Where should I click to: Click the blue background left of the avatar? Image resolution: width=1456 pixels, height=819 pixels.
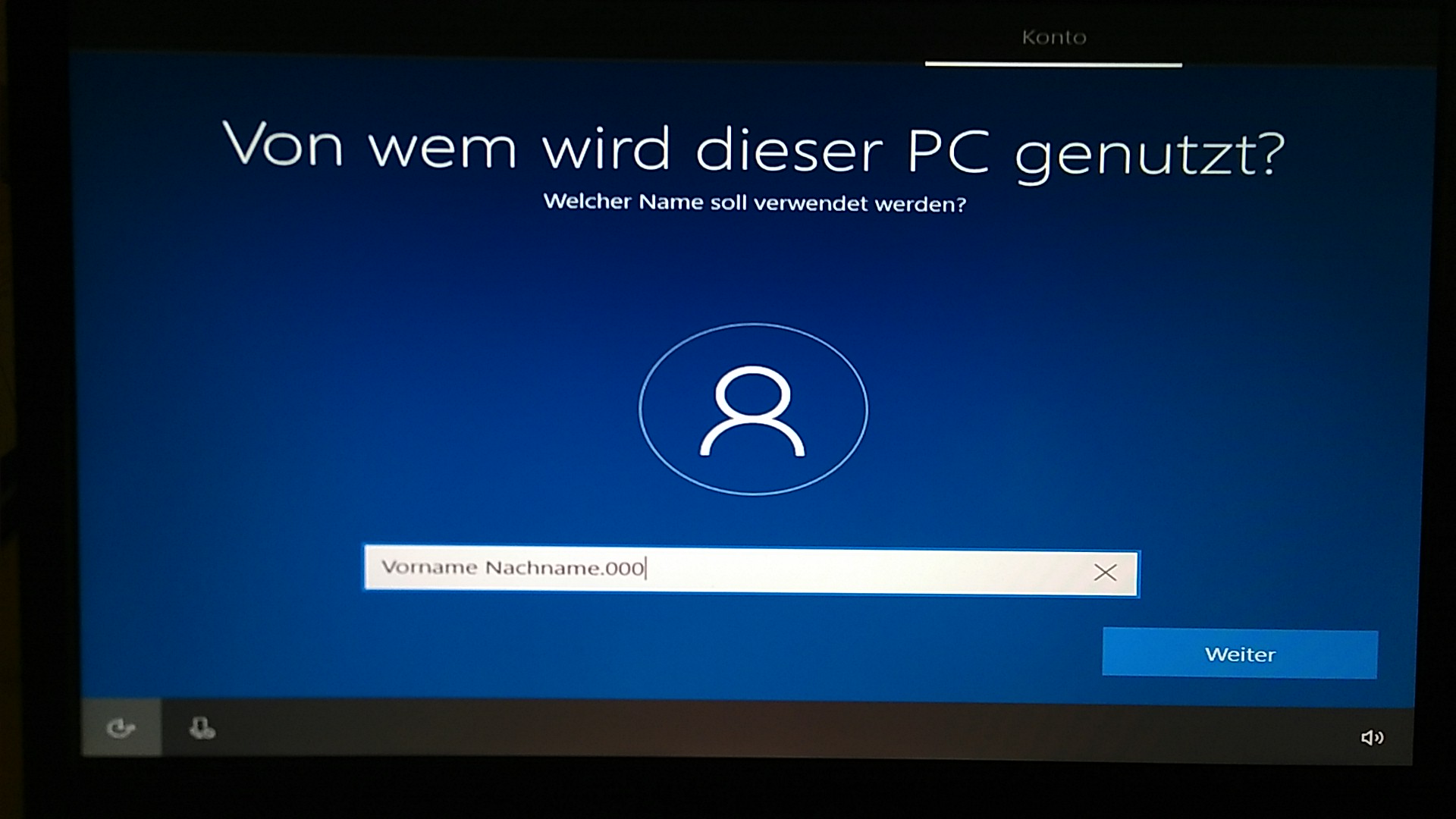click(x=379, y=409)
